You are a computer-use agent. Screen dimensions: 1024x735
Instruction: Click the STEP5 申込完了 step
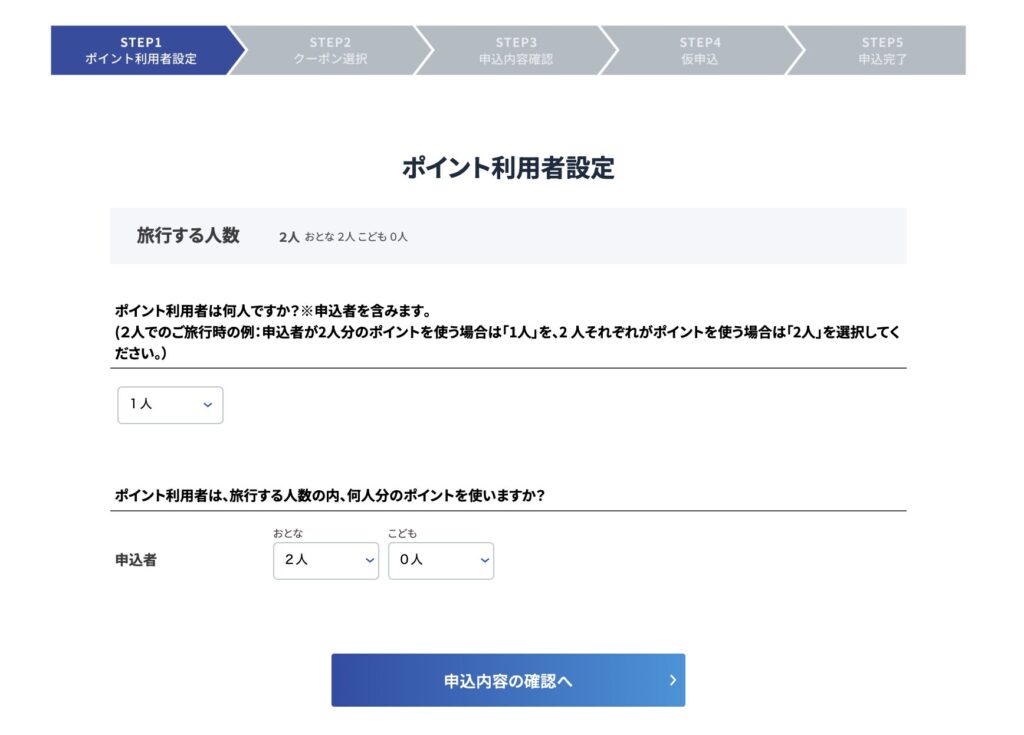tap(881, 50)
